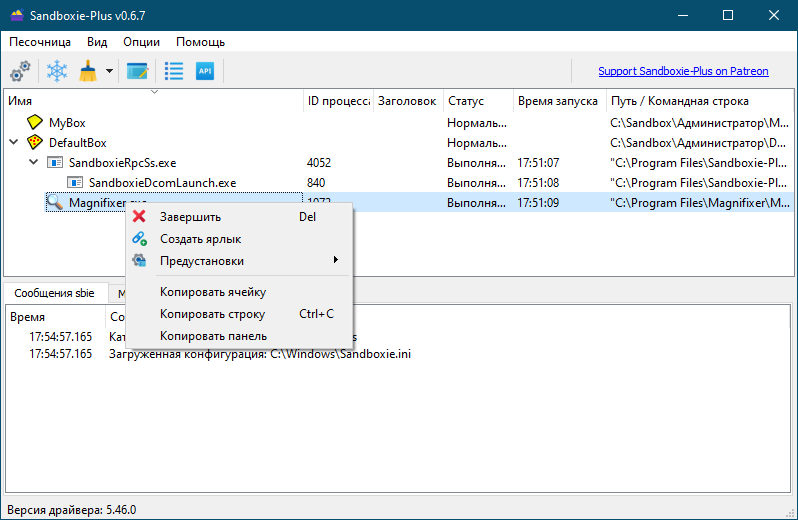Toggle the API call log icon
Image resolution: width=798 pixels, height=520 pixels.
pos(205,71)
